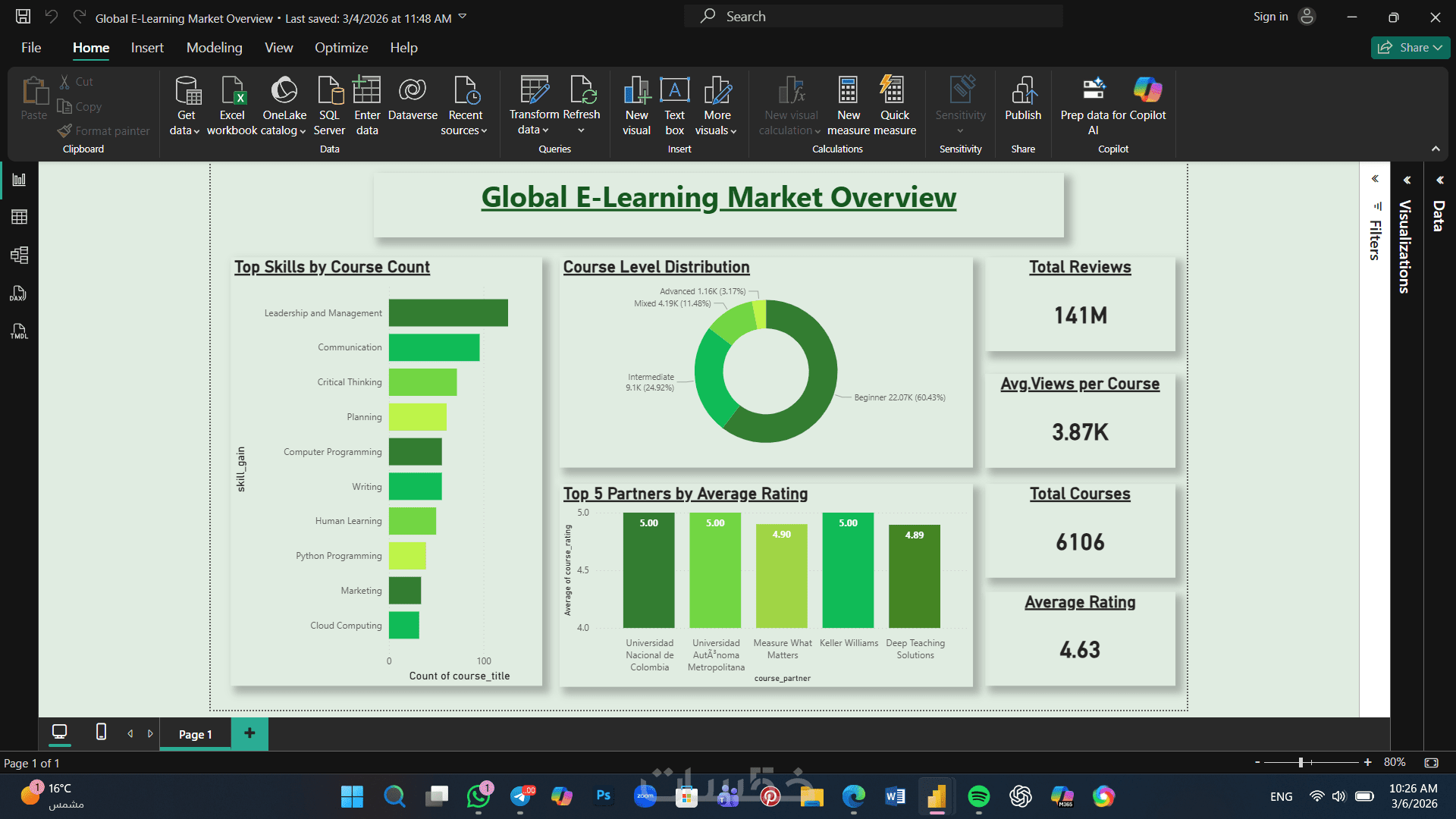Open the Modeling ribbon tab

pyautogui.click(x=214, y=48)
